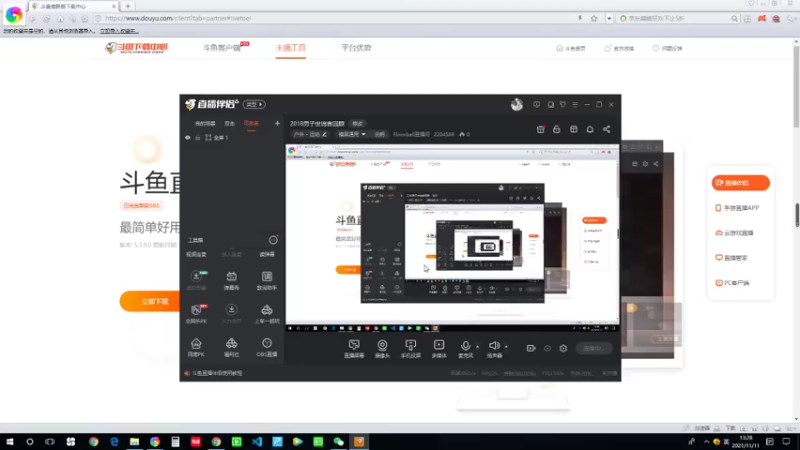Screen dimensions: 800x450
Task: Select PC客户端 in the right sidebar
Action: (x=732, y=283)
